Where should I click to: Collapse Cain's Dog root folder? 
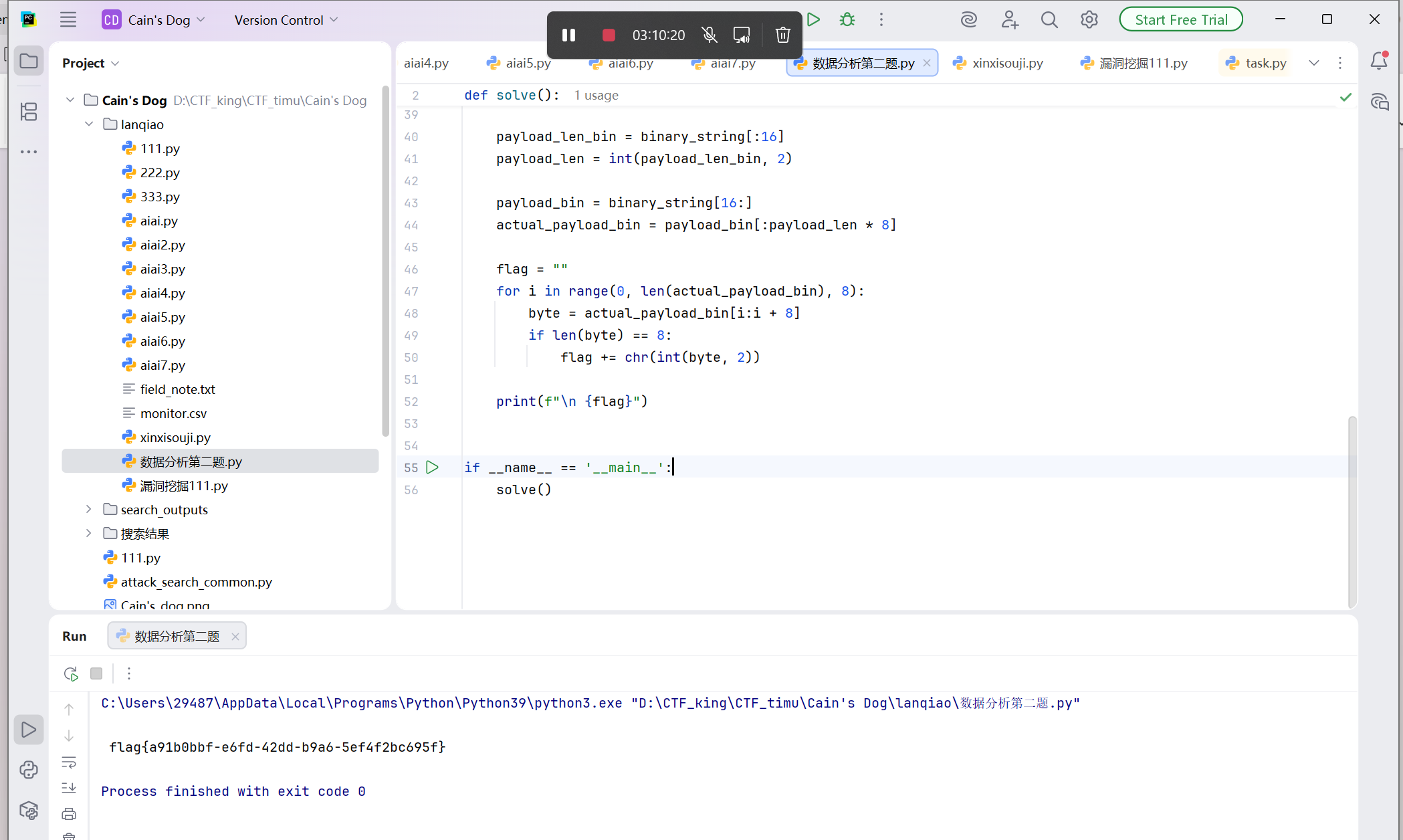(x=70, y=100)
